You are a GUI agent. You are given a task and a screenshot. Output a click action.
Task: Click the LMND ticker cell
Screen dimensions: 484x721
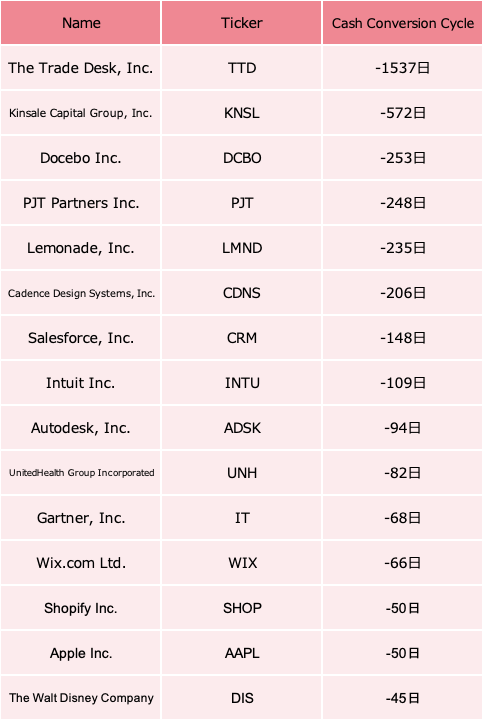coord(241,248)
